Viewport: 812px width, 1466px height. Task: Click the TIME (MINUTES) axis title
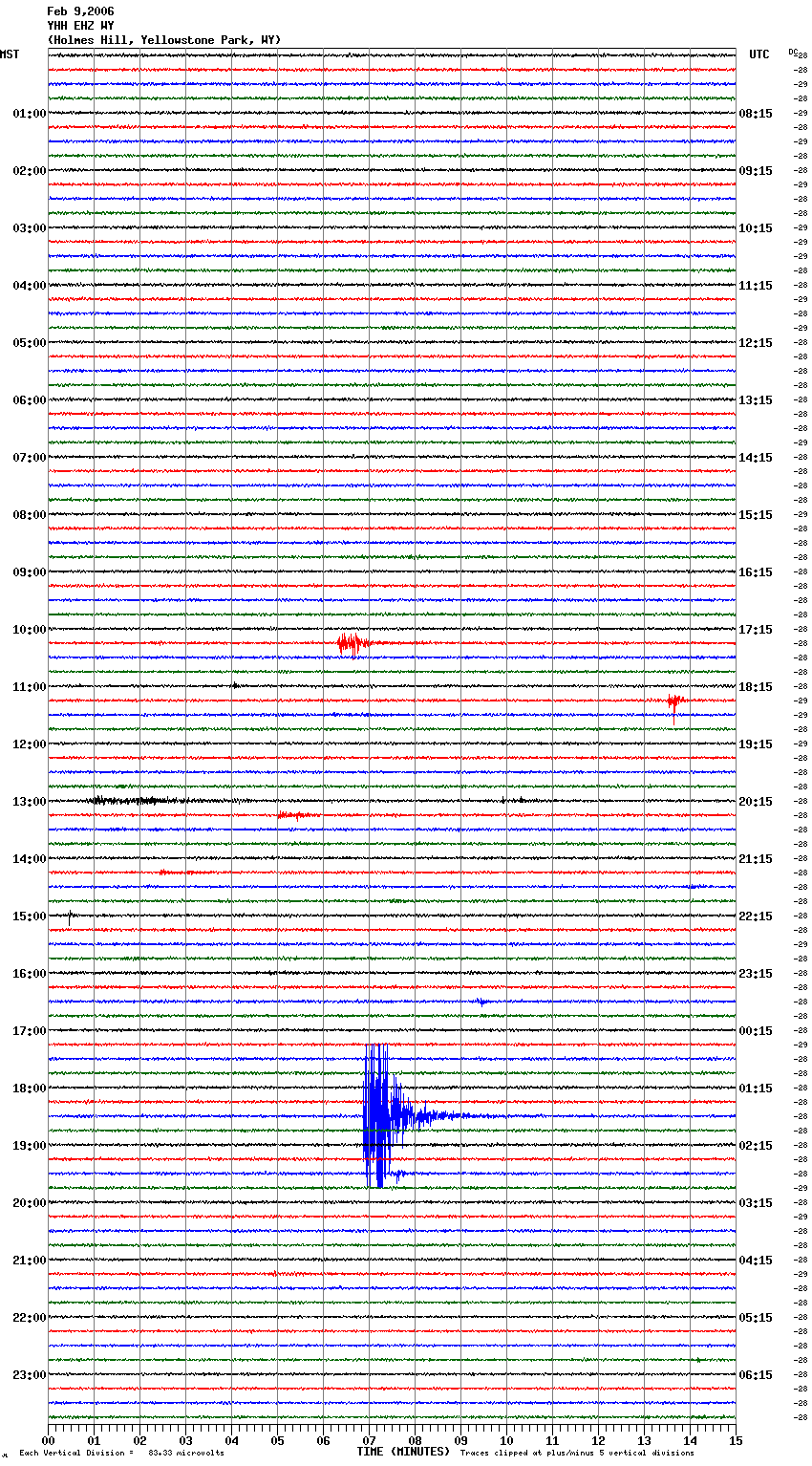click(403, 1452)
